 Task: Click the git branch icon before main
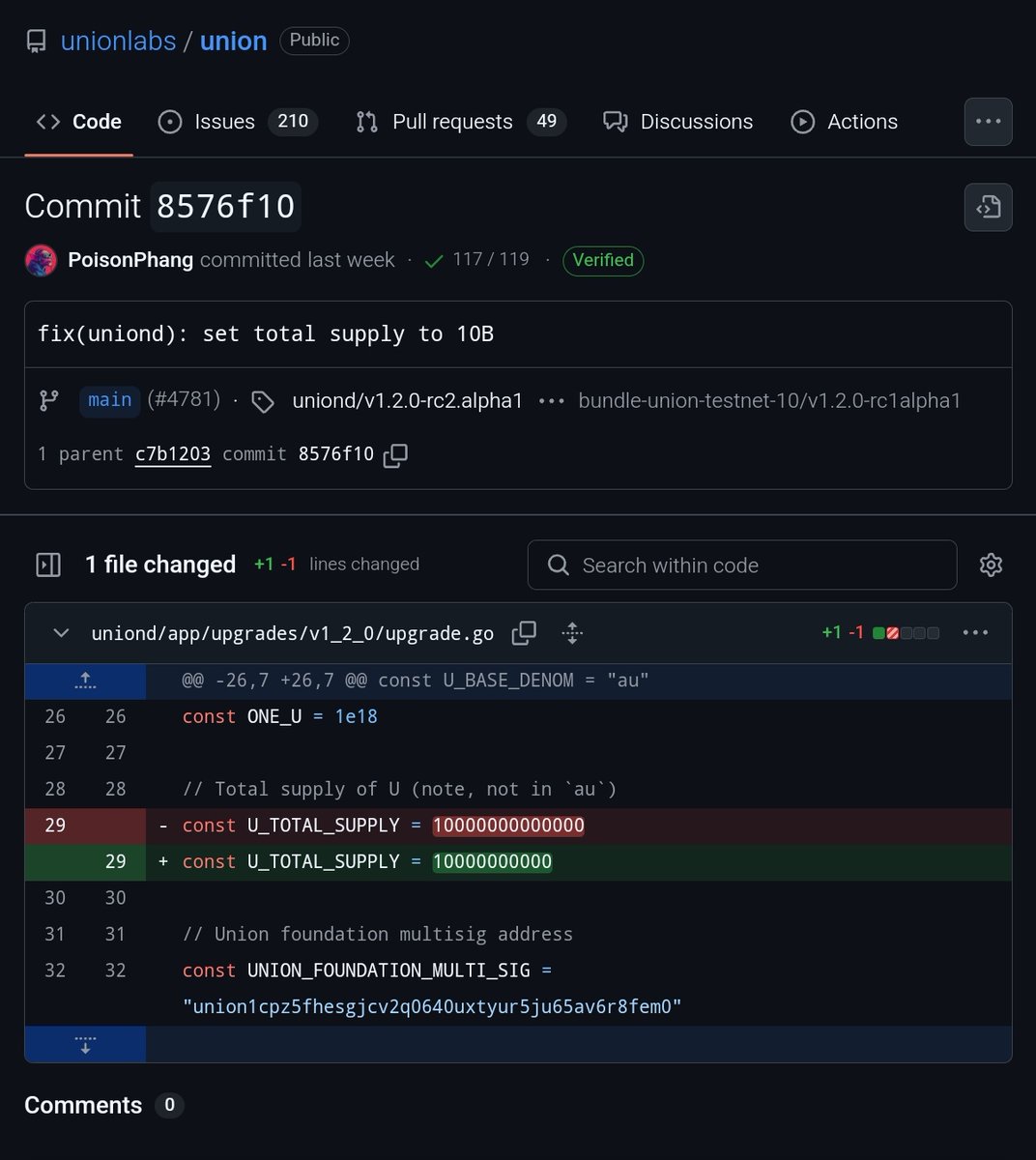(48, 400)
